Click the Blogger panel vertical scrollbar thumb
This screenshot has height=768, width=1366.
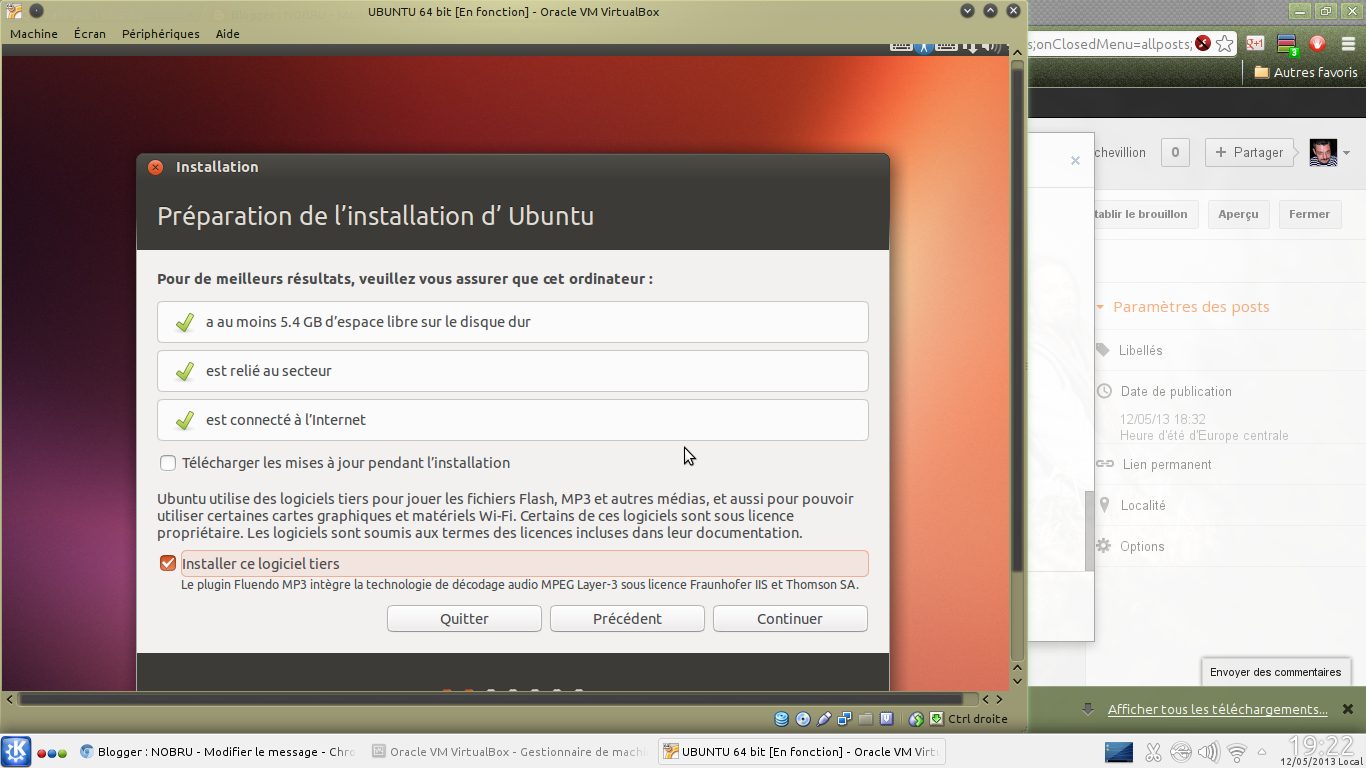pyautogui.click(x=1090, y=530)
